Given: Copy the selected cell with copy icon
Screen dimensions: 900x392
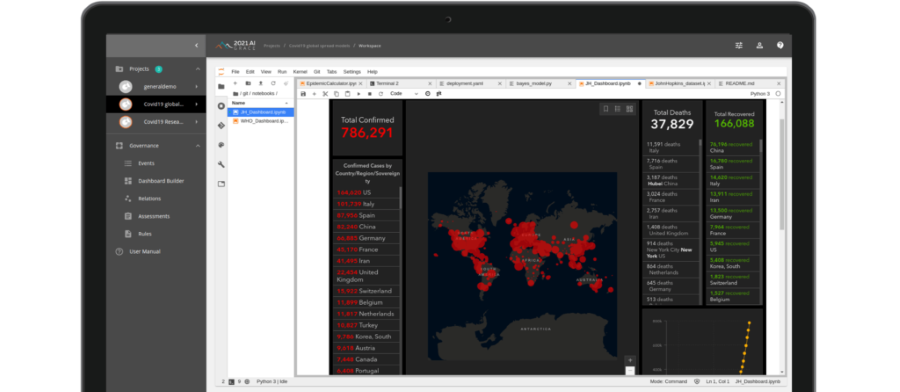Looking at the screenshot, I should (336, 94).
